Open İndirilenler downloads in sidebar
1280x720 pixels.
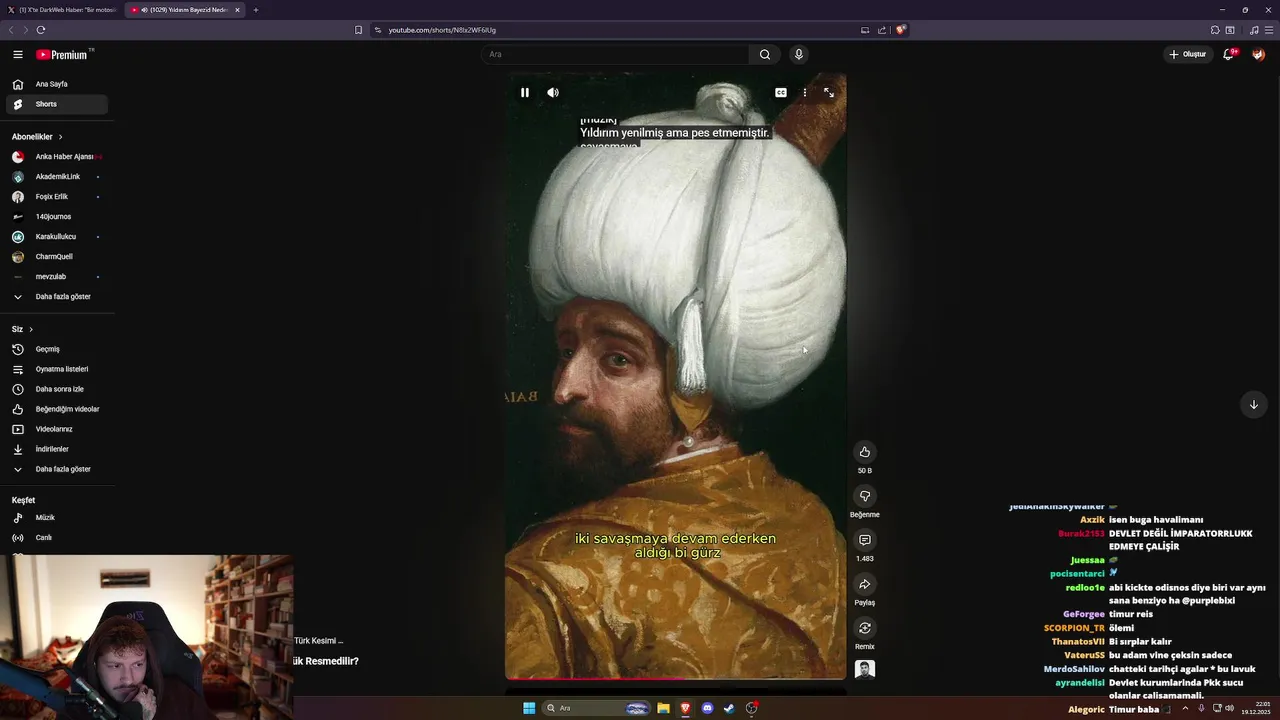(57, 449)
